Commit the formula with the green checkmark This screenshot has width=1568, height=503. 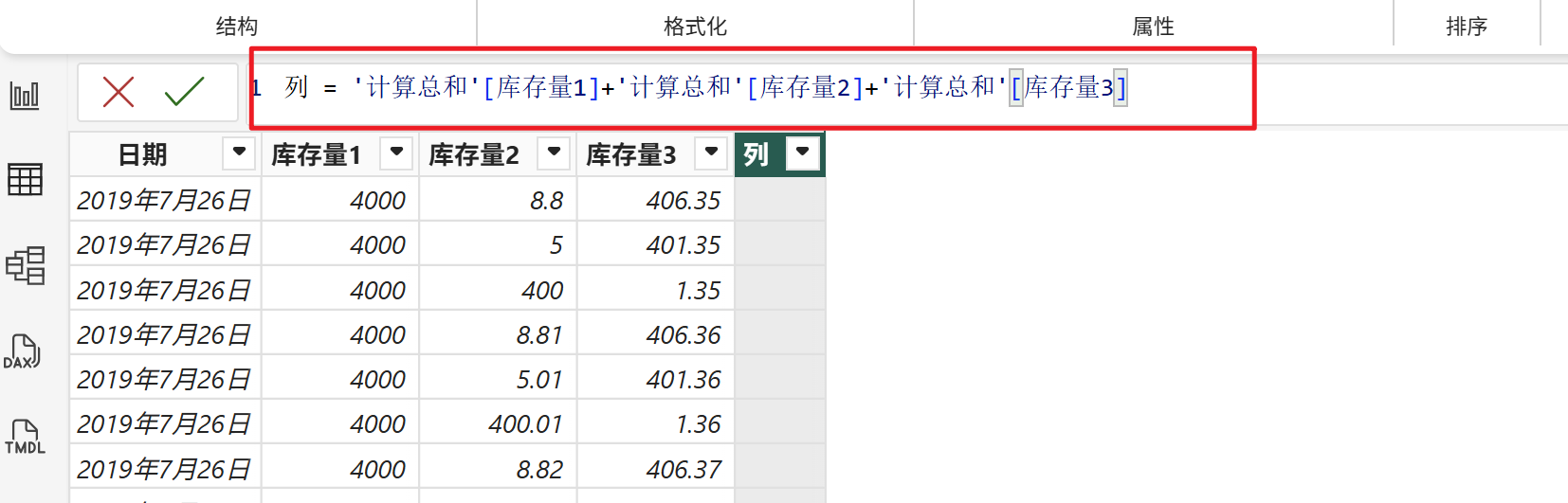[x=184, y=92]
